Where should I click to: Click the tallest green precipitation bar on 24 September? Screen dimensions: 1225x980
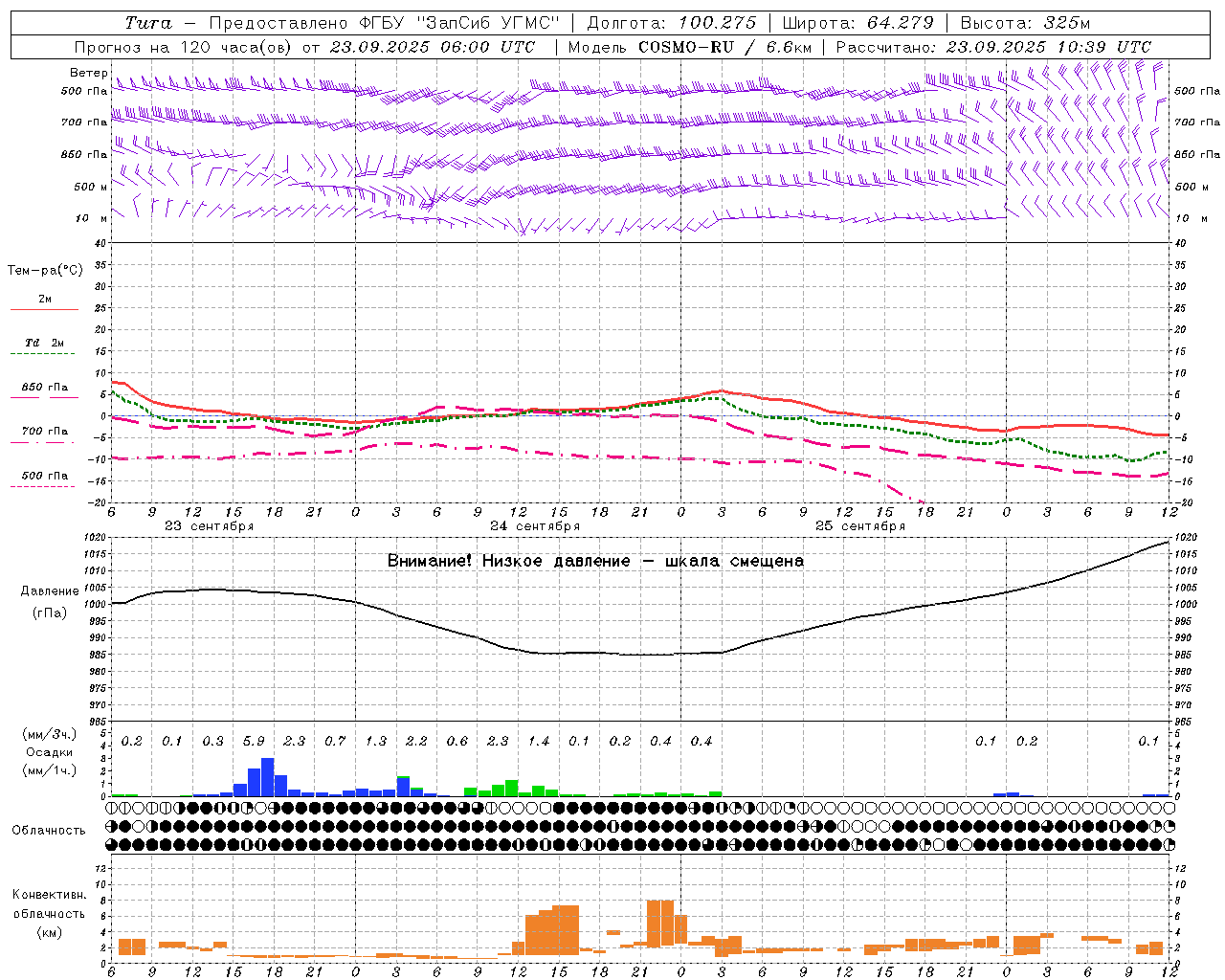pyautogui.click(x=512, y=789)
